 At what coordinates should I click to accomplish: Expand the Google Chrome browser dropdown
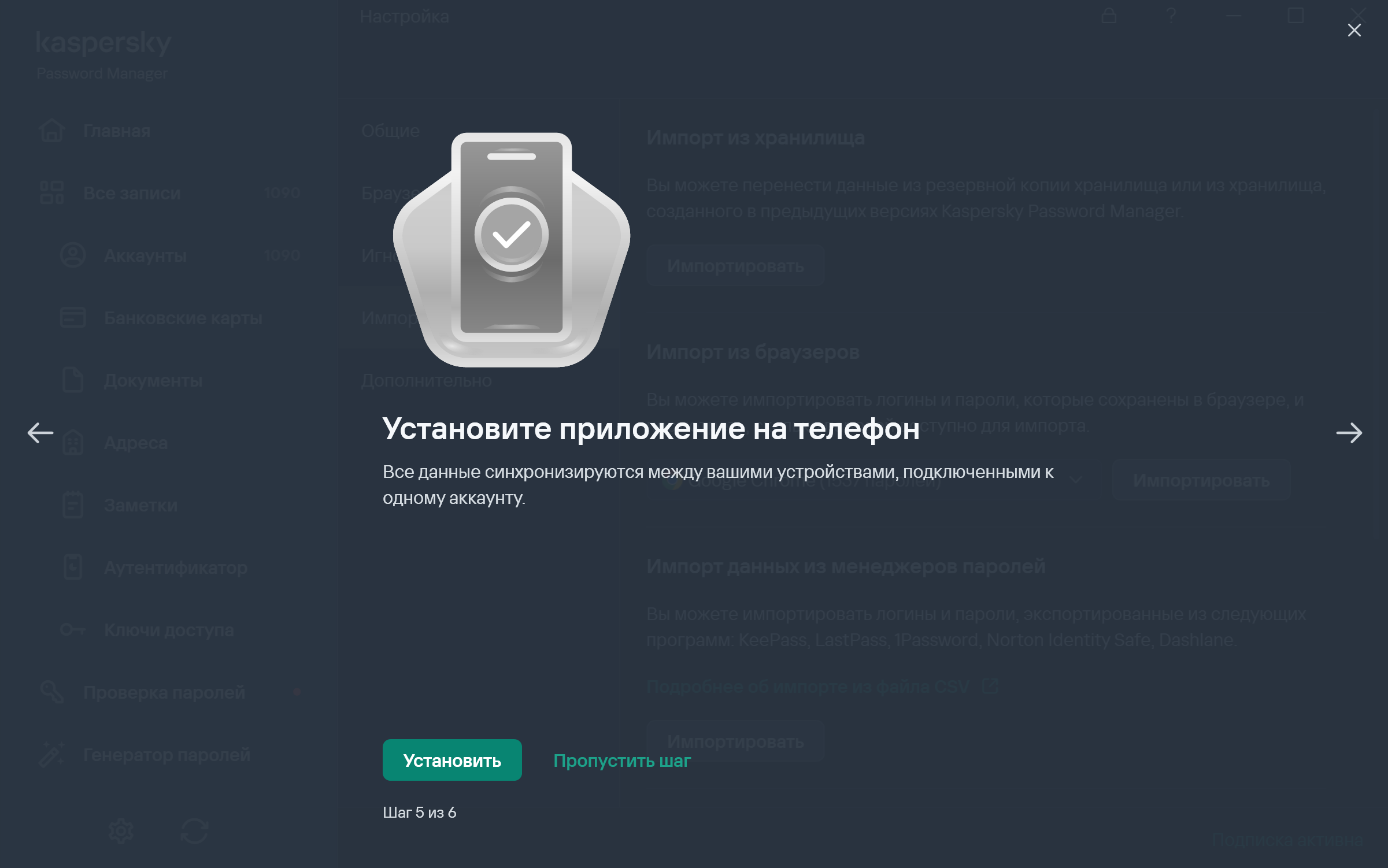click(1075, 480)
